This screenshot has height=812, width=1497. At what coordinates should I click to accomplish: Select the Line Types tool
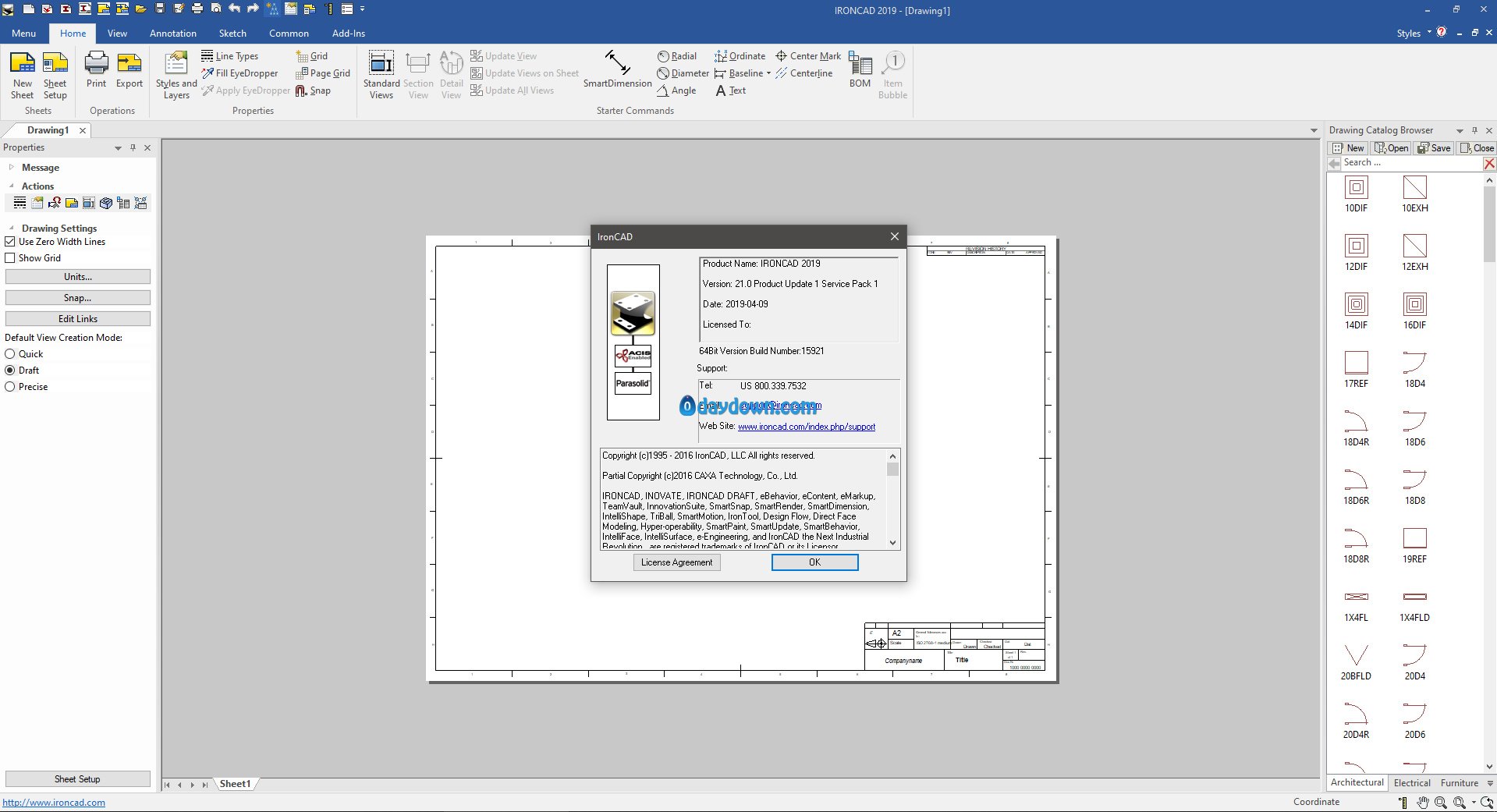pos(230,56)
